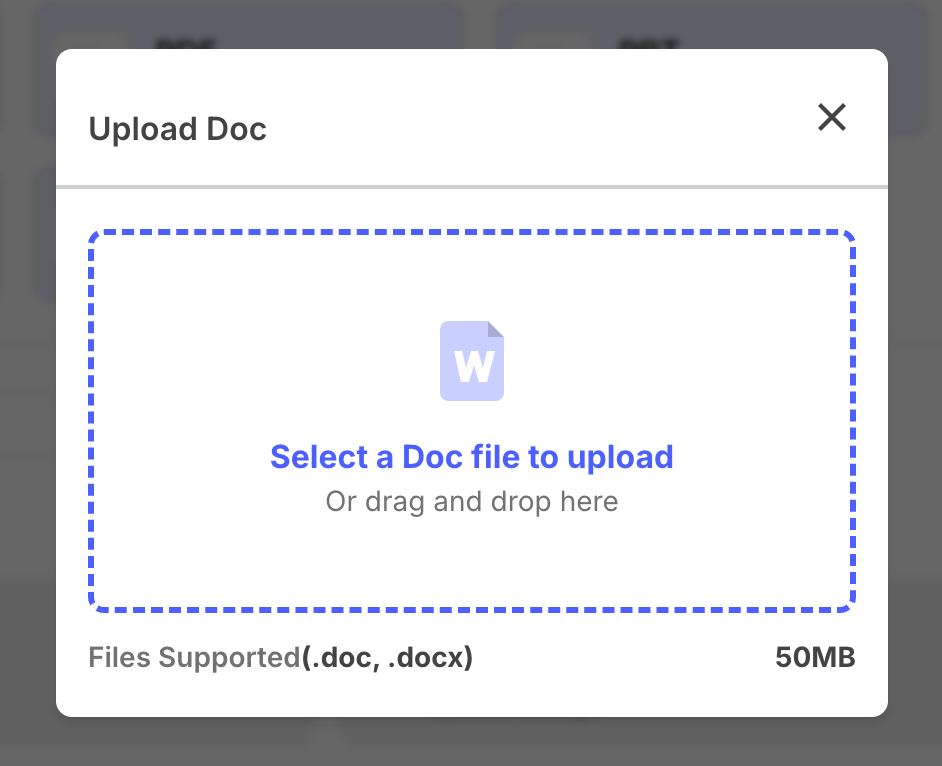Click the 'Or drag and drop here' text

coord(472,501)
